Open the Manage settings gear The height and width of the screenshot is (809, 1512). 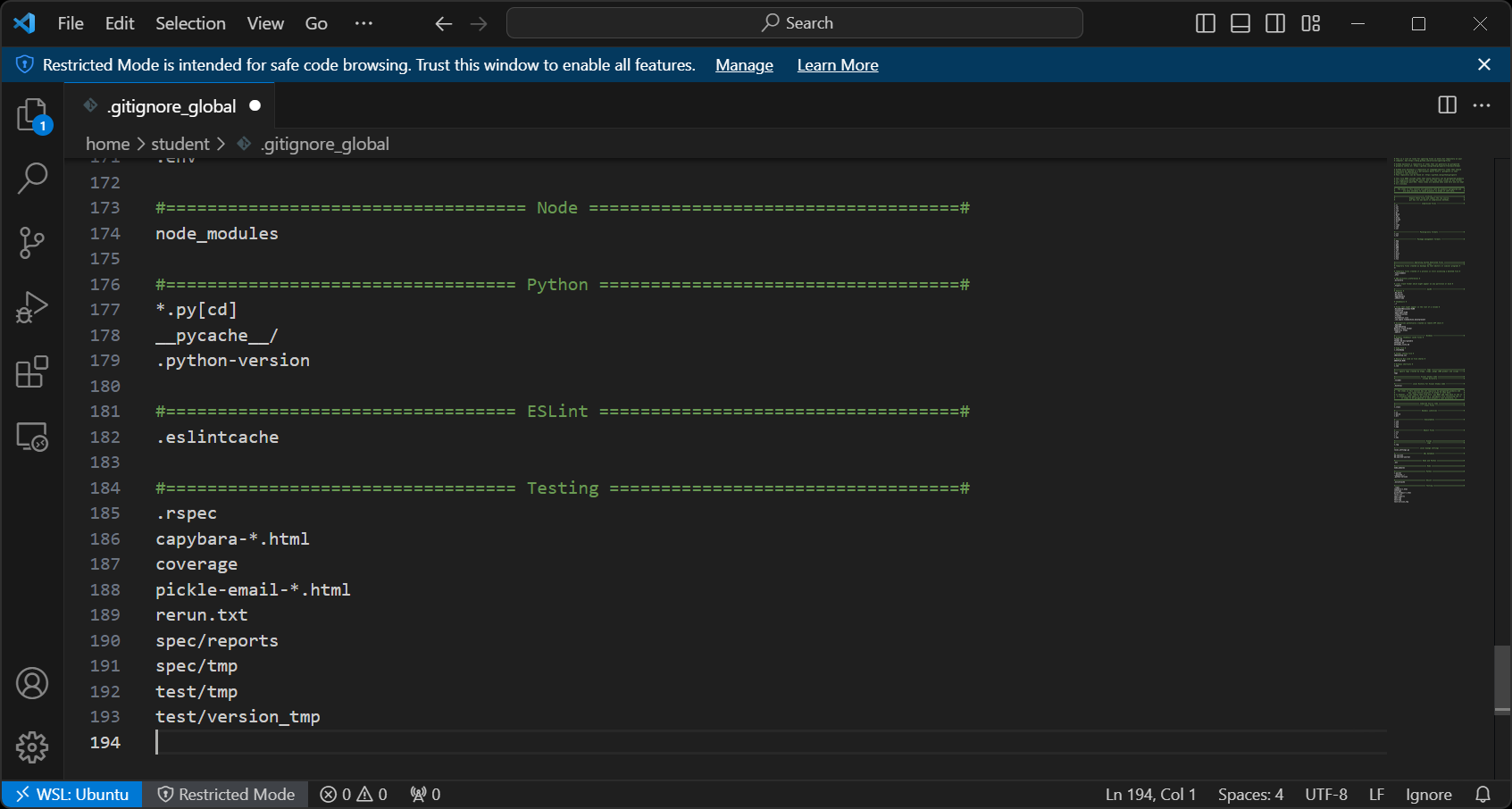coord(32,747)
